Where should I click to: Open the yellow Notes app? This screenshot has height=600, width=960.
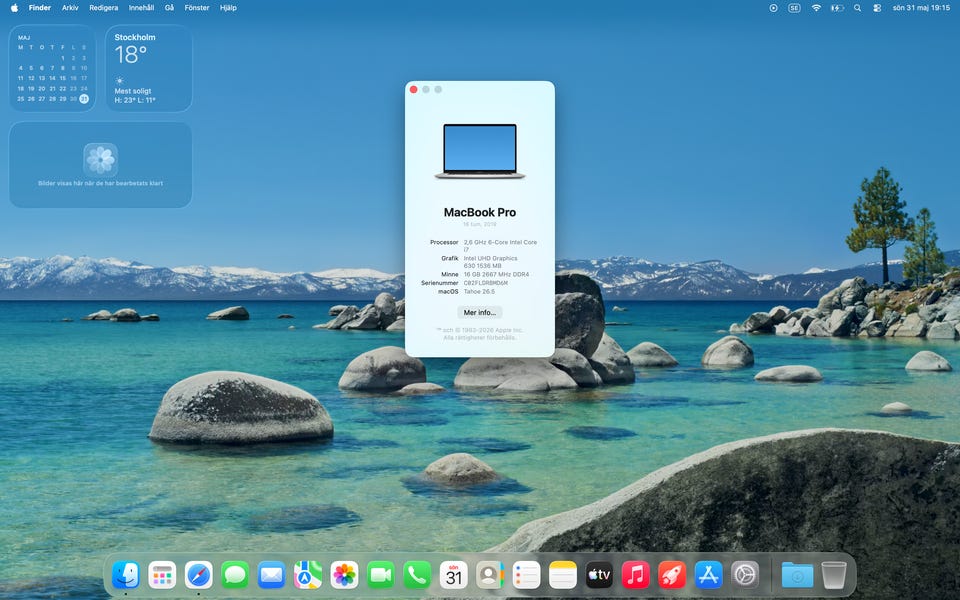563,576
